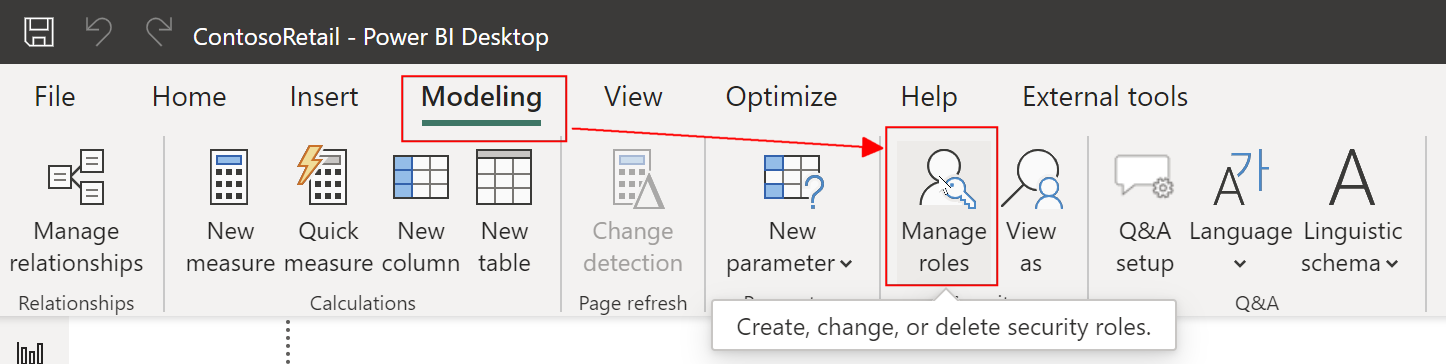Switch to the Home ribbon tab
1446x364 pixels.
189,97
